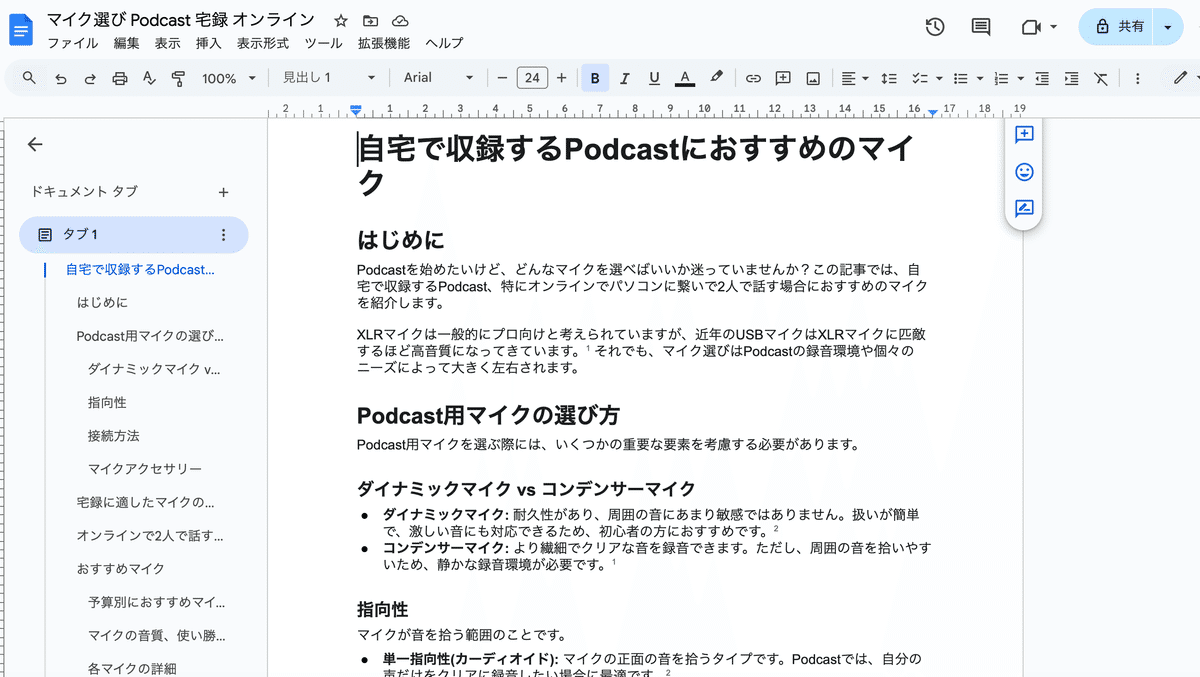The width and height of the screenshot is (1200, 677).
Task: Open the text color picker
Action: 685,78
